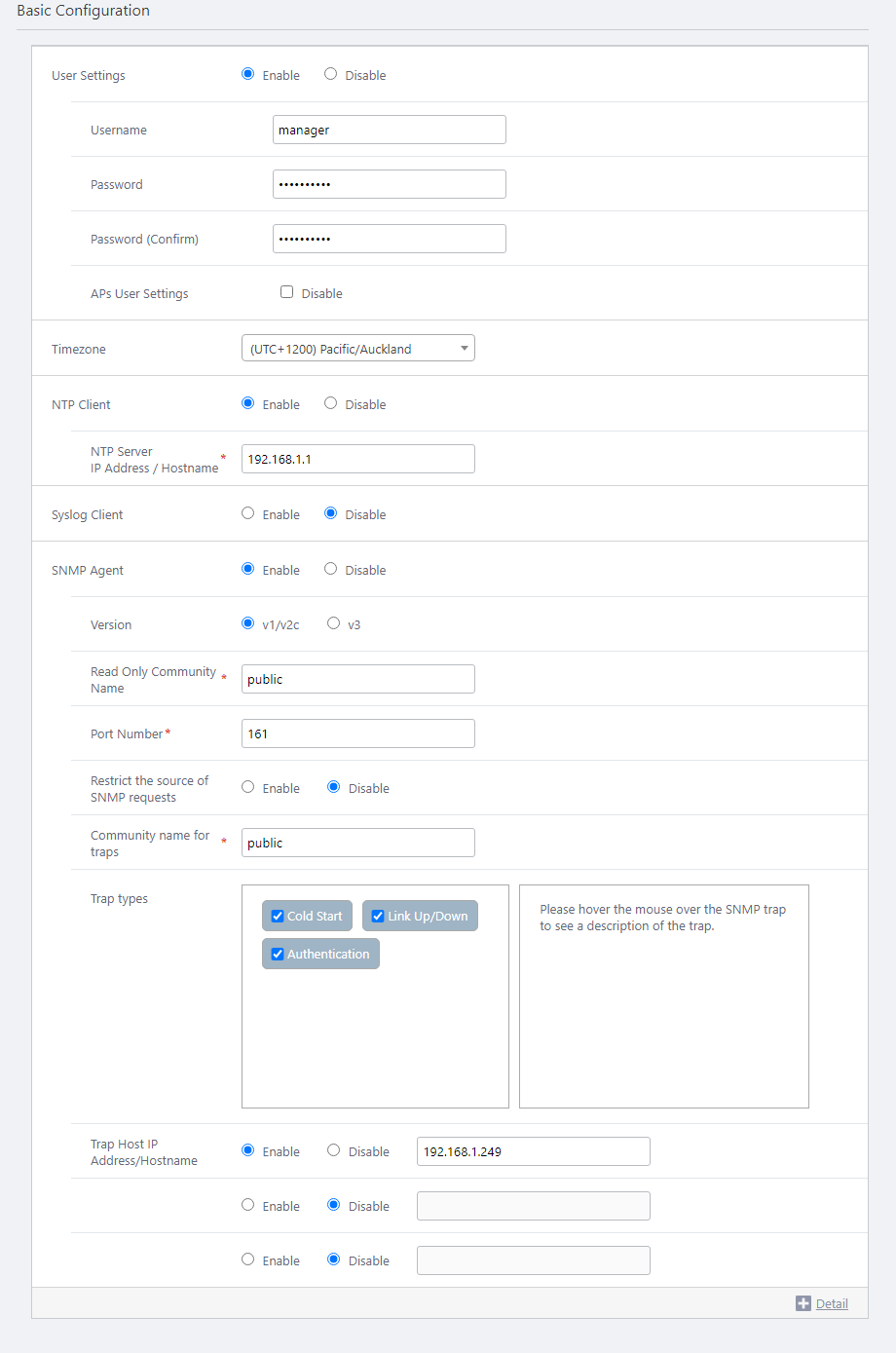Click the Username input field
The width and height of the screenshot is (896, 1353).
coord(389,130)
